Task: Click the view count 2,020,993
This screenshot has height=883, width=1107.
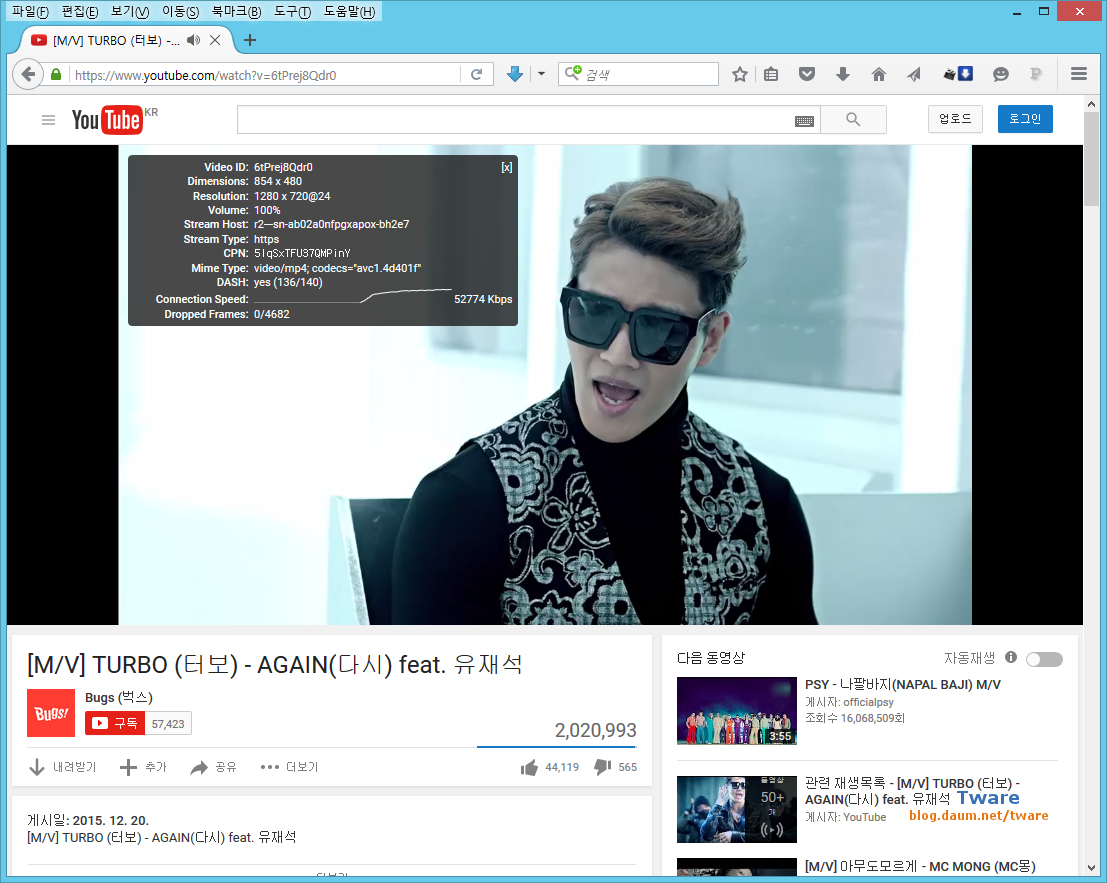Action: (595, 730)
